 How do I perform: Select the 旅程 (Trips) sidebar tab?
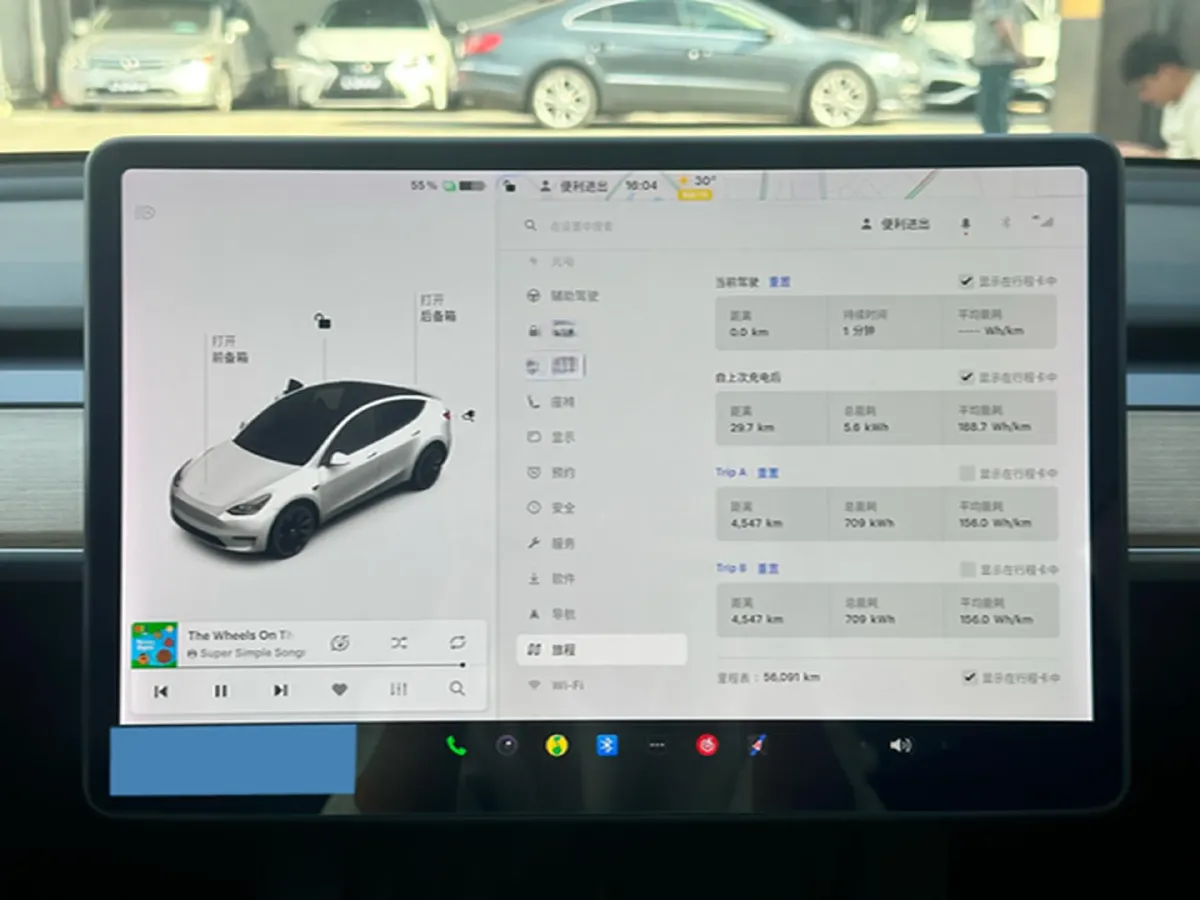560,649
